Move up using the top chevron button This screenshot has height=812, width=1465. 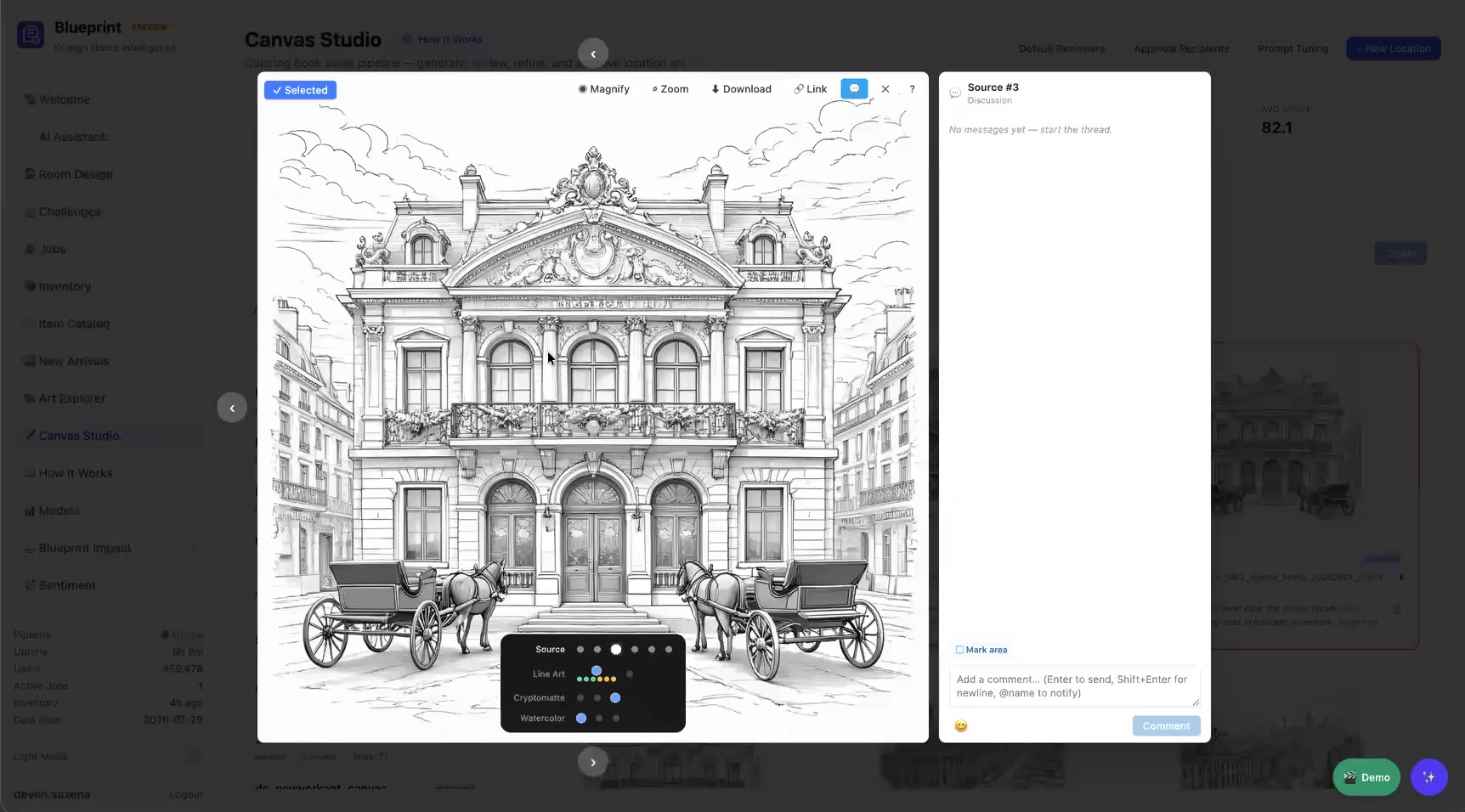(x=593, y=54)
